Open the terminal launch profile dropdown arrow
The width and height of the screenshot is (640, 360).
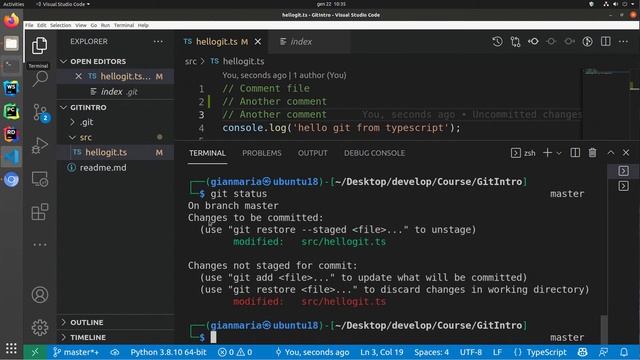pos(559,153)
